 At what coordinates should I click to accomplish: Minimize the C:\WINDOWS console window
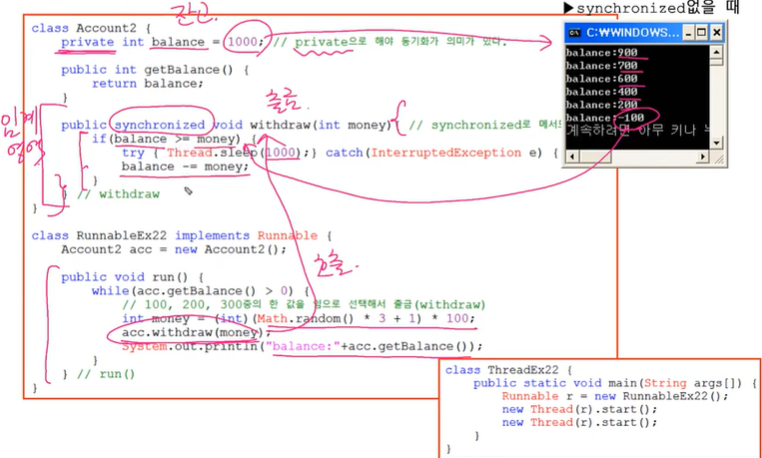(688, 33)
